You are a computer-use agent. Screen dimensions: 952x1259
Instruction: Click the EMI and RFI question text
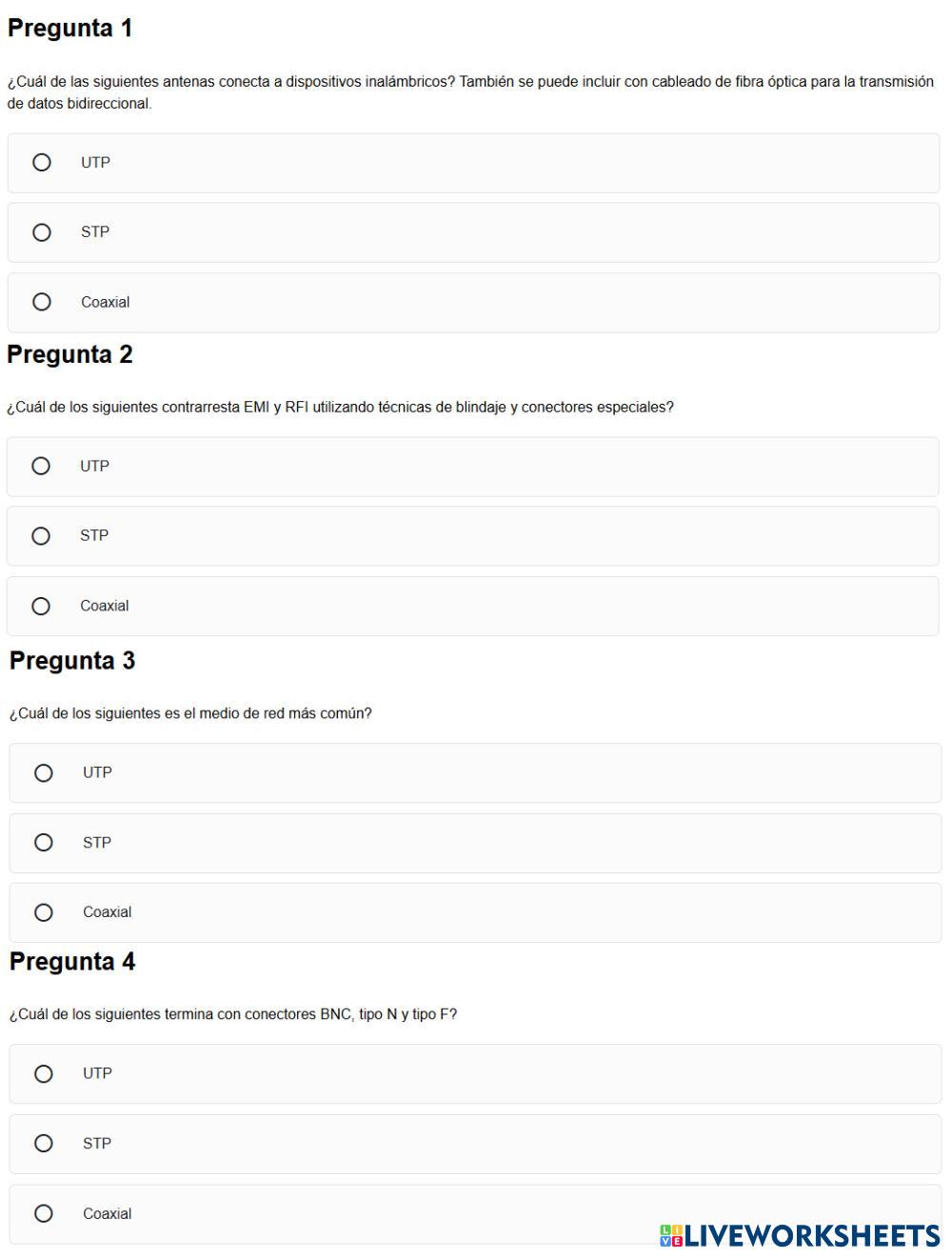click(x=340, y=408)
